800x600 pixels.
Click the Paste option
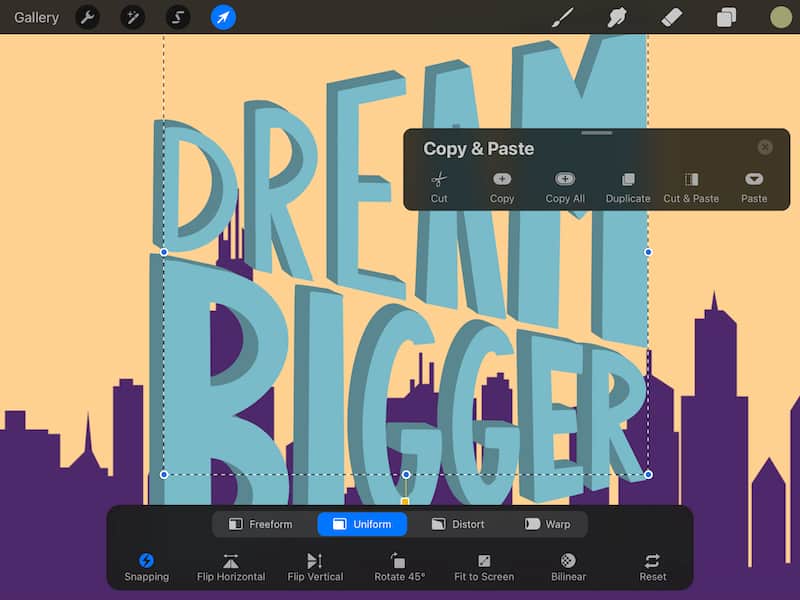[x=754, y=188]
